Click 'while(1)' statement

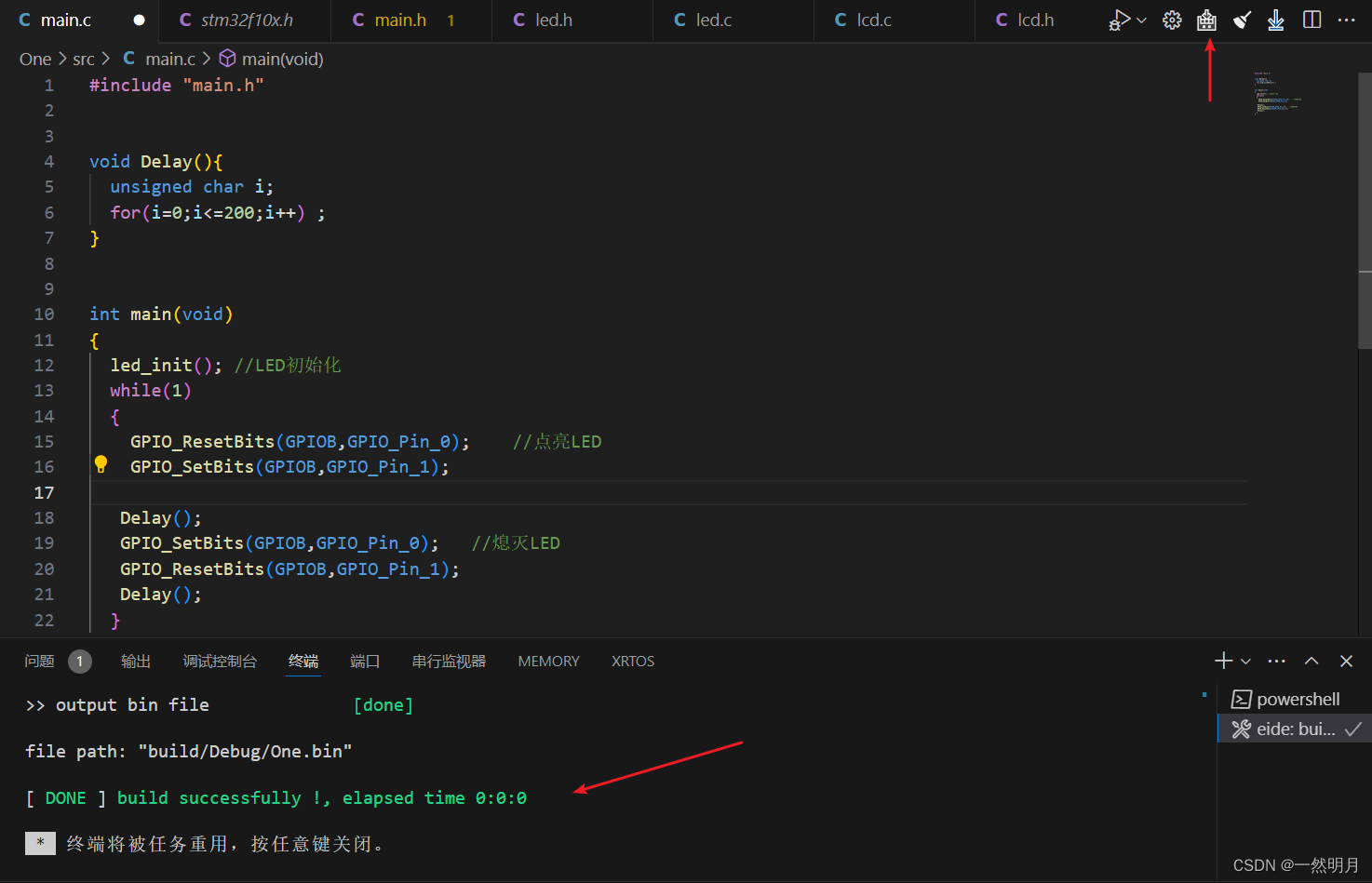click(x=151, y=391)
